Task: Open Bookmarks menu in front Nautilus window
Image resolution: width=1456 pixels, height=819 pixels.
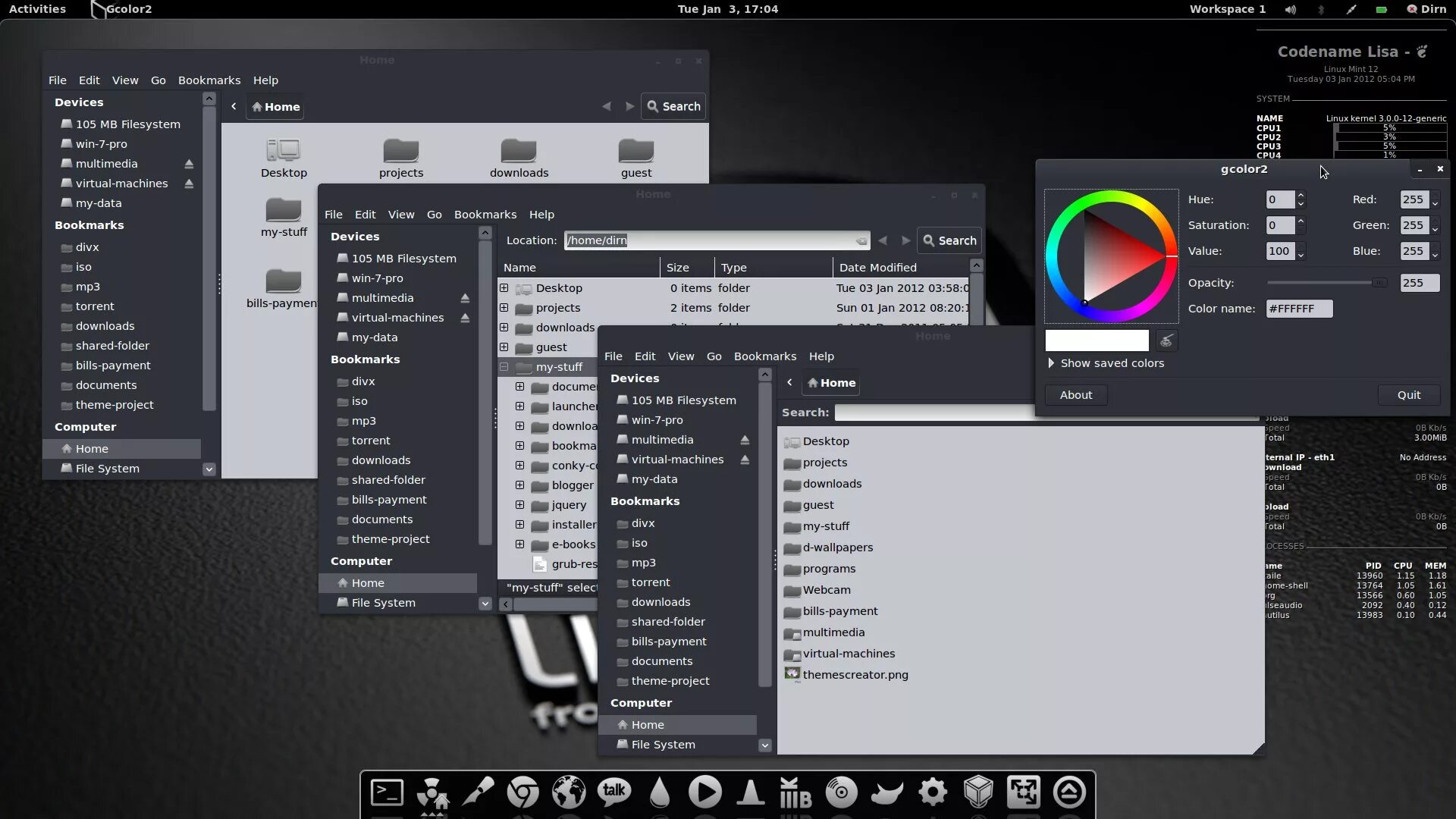Action: coord(764,356)
